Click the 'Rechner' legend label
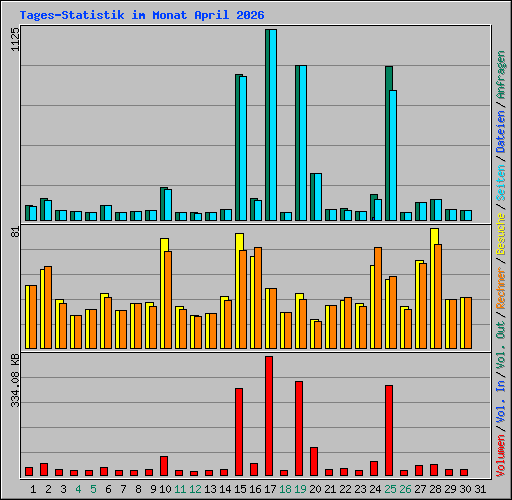 click(x=501, y=289)
